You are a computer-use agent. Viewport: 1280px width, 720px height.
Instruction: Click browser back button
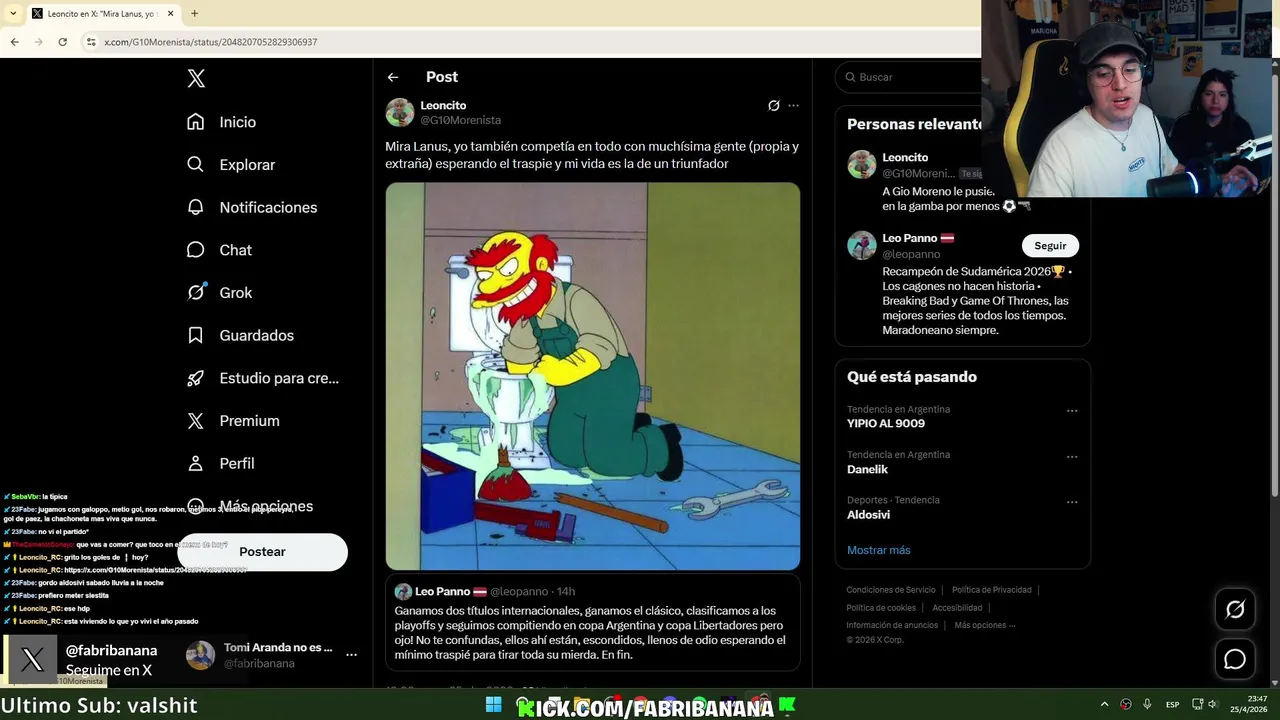[x=14, y=42]
